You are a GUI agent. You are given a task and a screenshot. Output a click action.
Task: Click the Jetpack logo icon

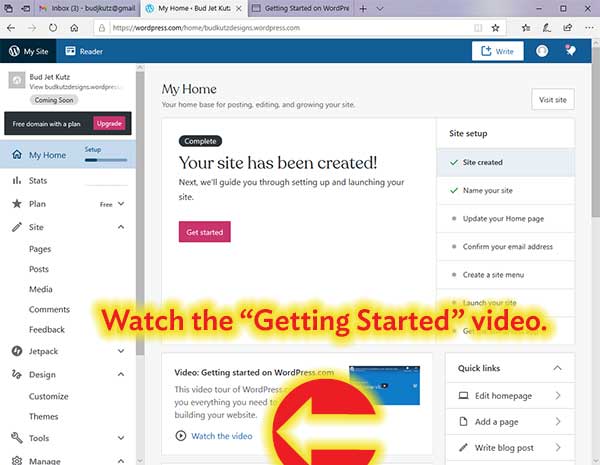click(x=16, y=351)
